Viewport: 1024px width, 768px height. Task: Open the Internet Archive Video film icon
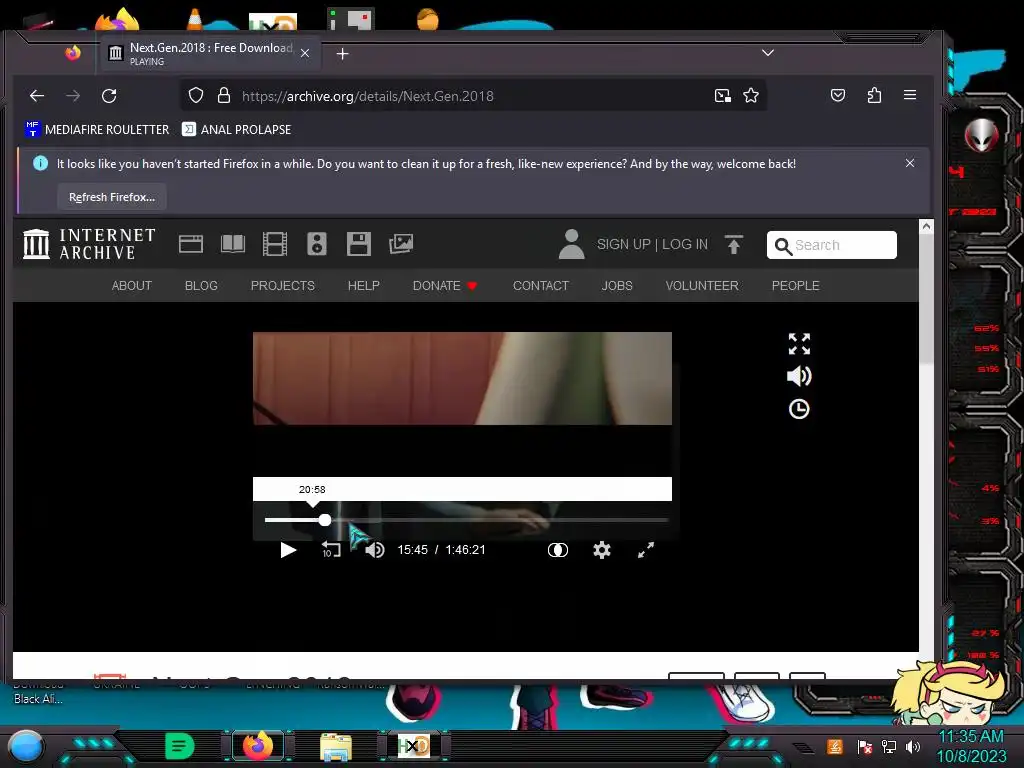point(275,244)
